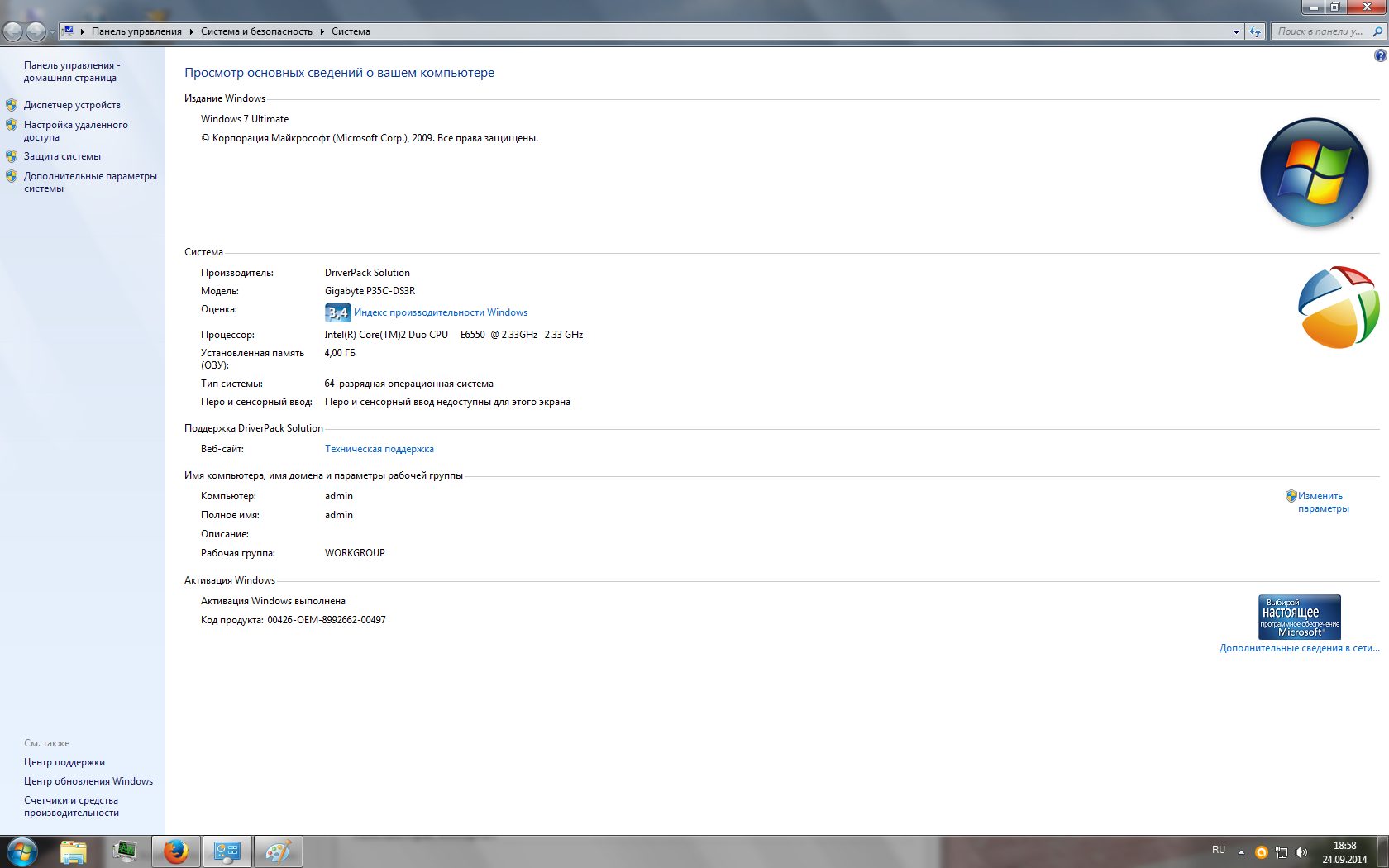
Task: Open 'Счетчики и средства производительности' link
Action: pos(71,806)
